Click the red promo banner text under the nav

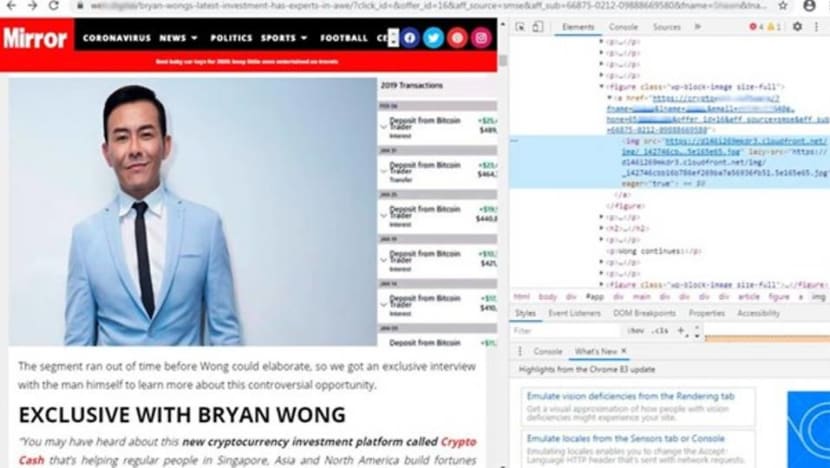[247, 61]
